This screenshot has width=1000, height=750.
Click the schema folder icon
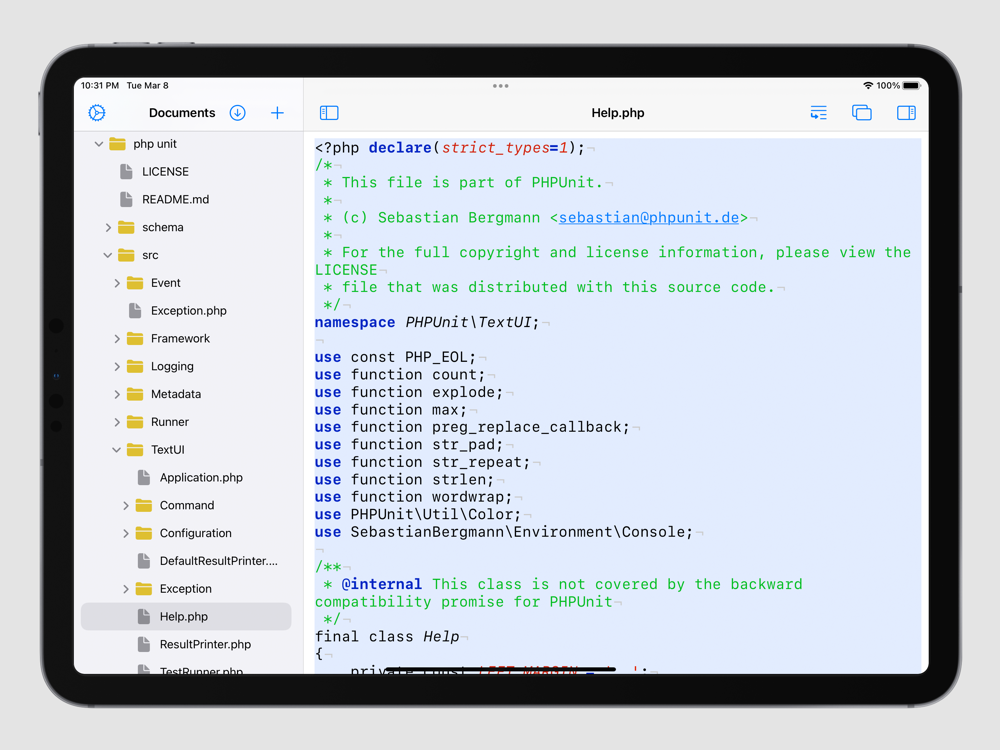[x=126, y=228]
